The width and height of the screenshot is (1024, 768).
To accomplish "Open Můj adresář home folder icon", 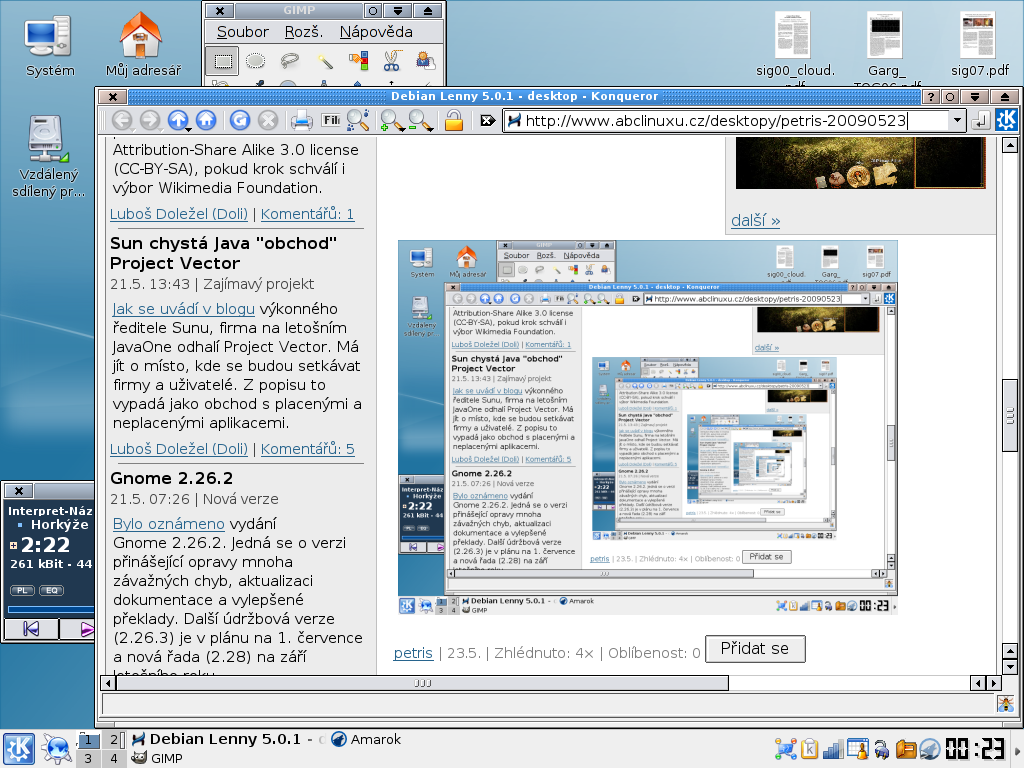I will pos(143,44).
